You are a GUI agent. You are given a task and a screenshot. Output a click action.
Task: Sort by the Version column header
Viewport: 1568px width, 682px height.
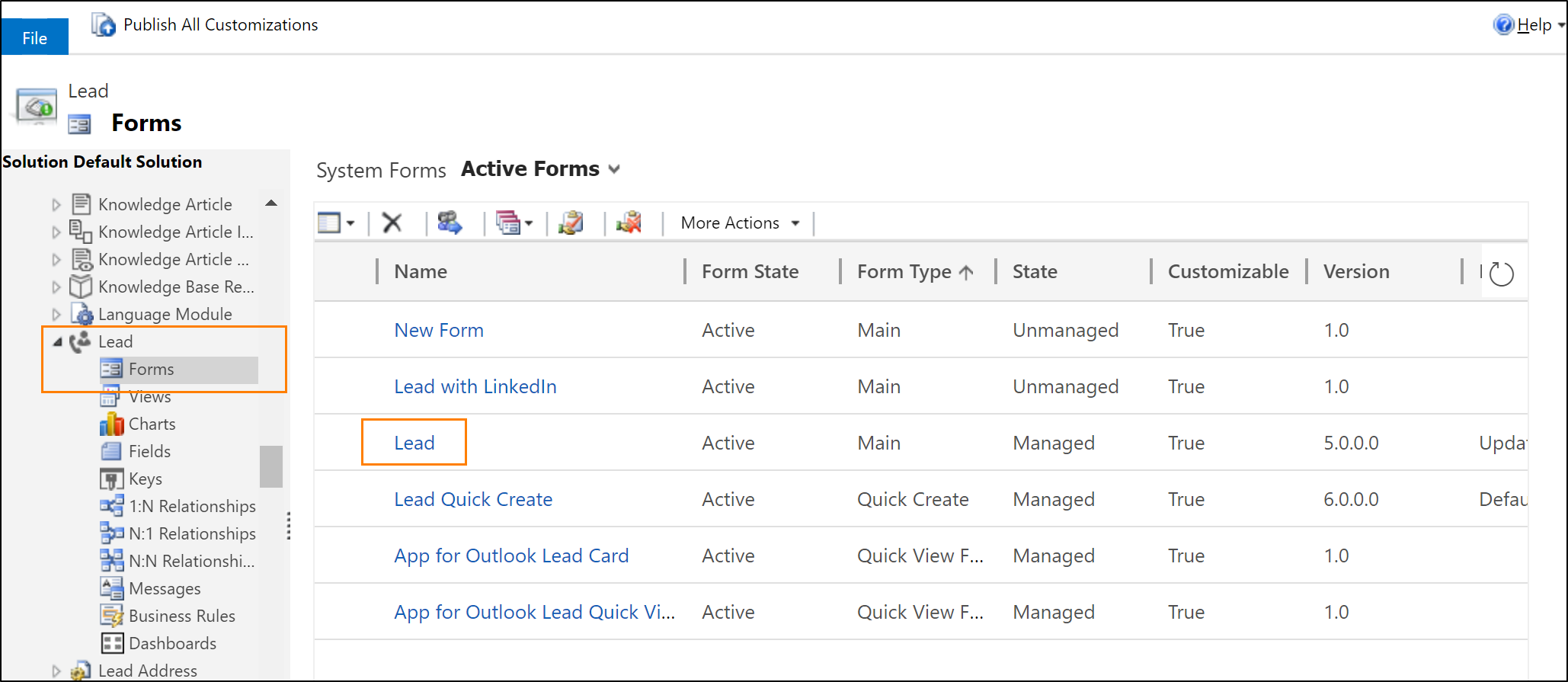pyautogui.click(x=1356, y=272)
